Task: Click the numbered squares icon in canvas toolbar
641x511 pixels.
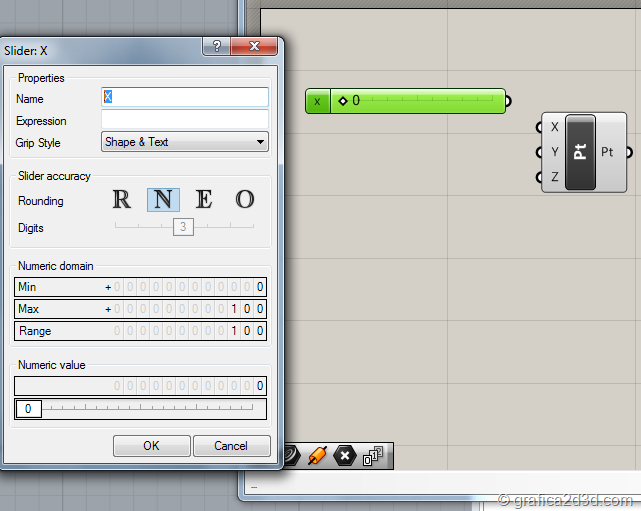Action: click(x=374, y=456)
